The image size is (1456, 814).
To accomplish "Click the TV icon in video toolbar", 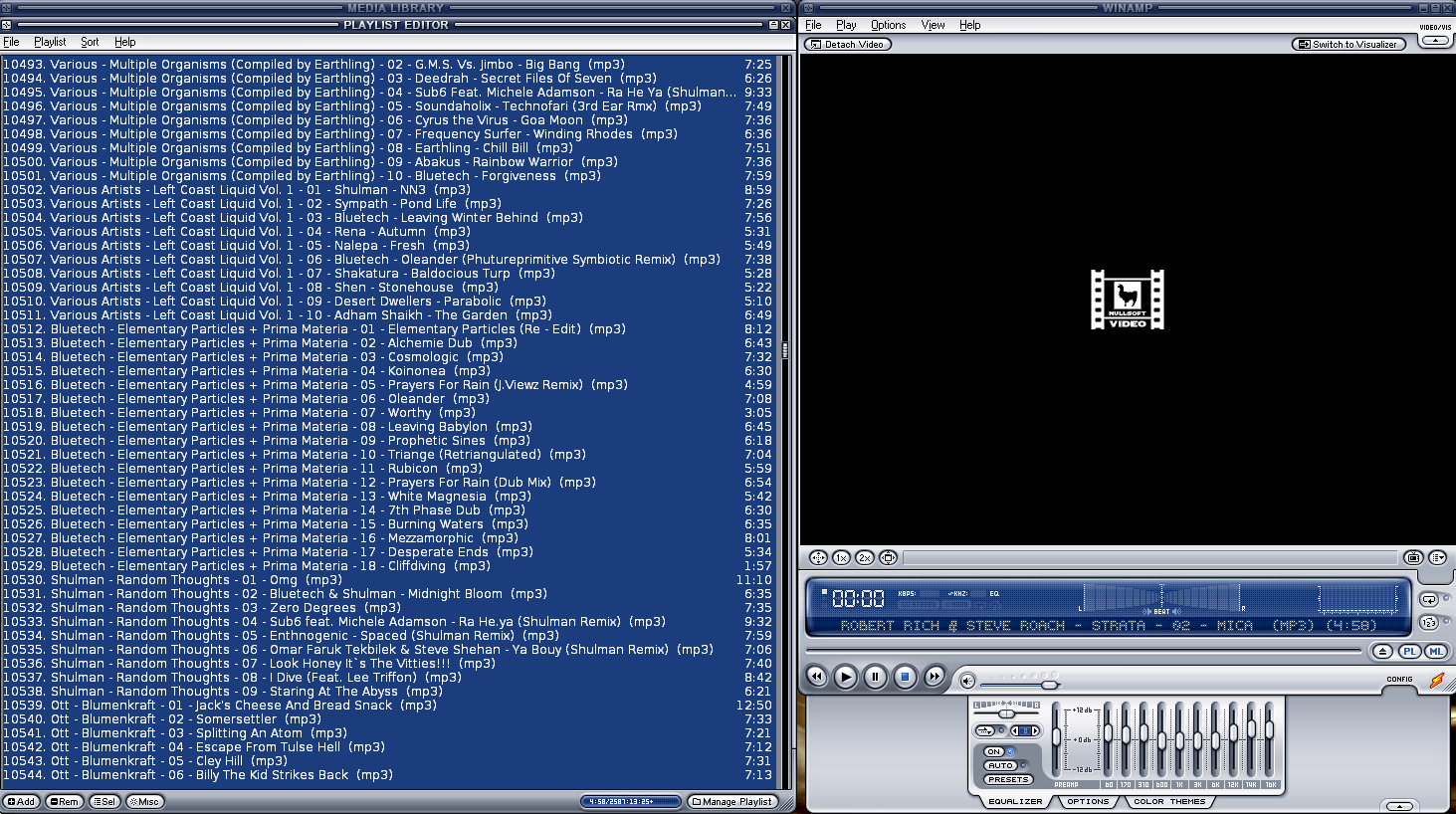I will [1413, 558].
